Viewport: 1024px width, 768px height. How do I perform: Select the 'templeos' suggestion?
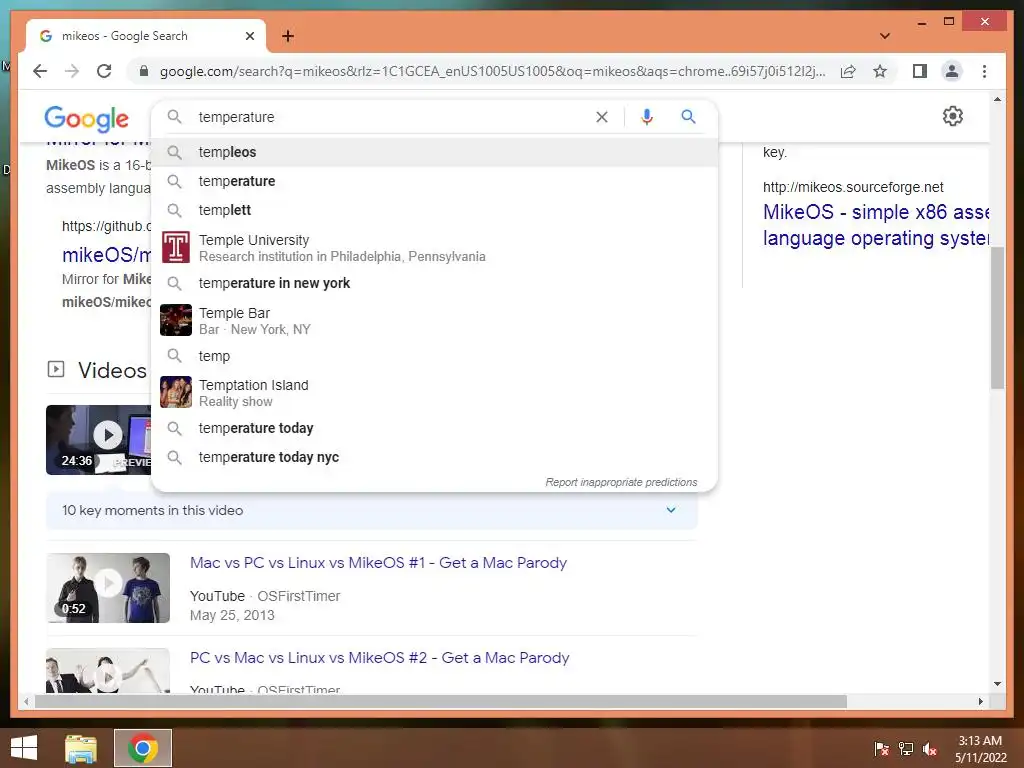434,152
